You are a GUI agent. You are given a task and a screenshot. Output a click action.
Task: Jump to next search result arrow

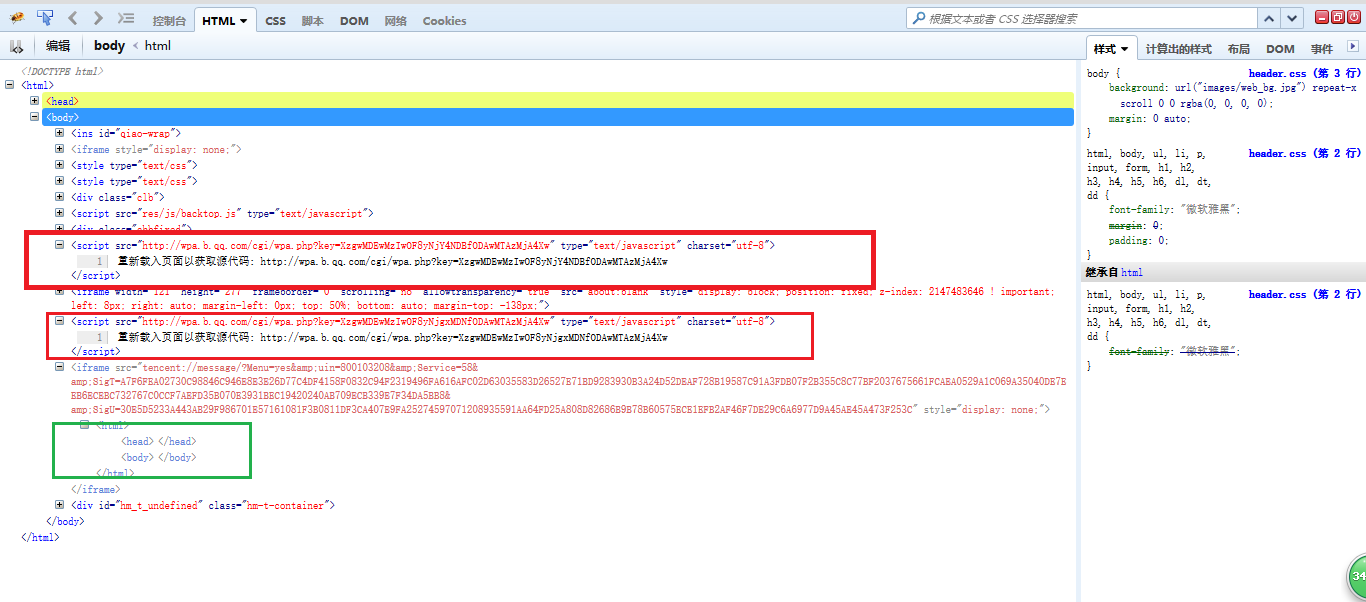click(1293, 18)
